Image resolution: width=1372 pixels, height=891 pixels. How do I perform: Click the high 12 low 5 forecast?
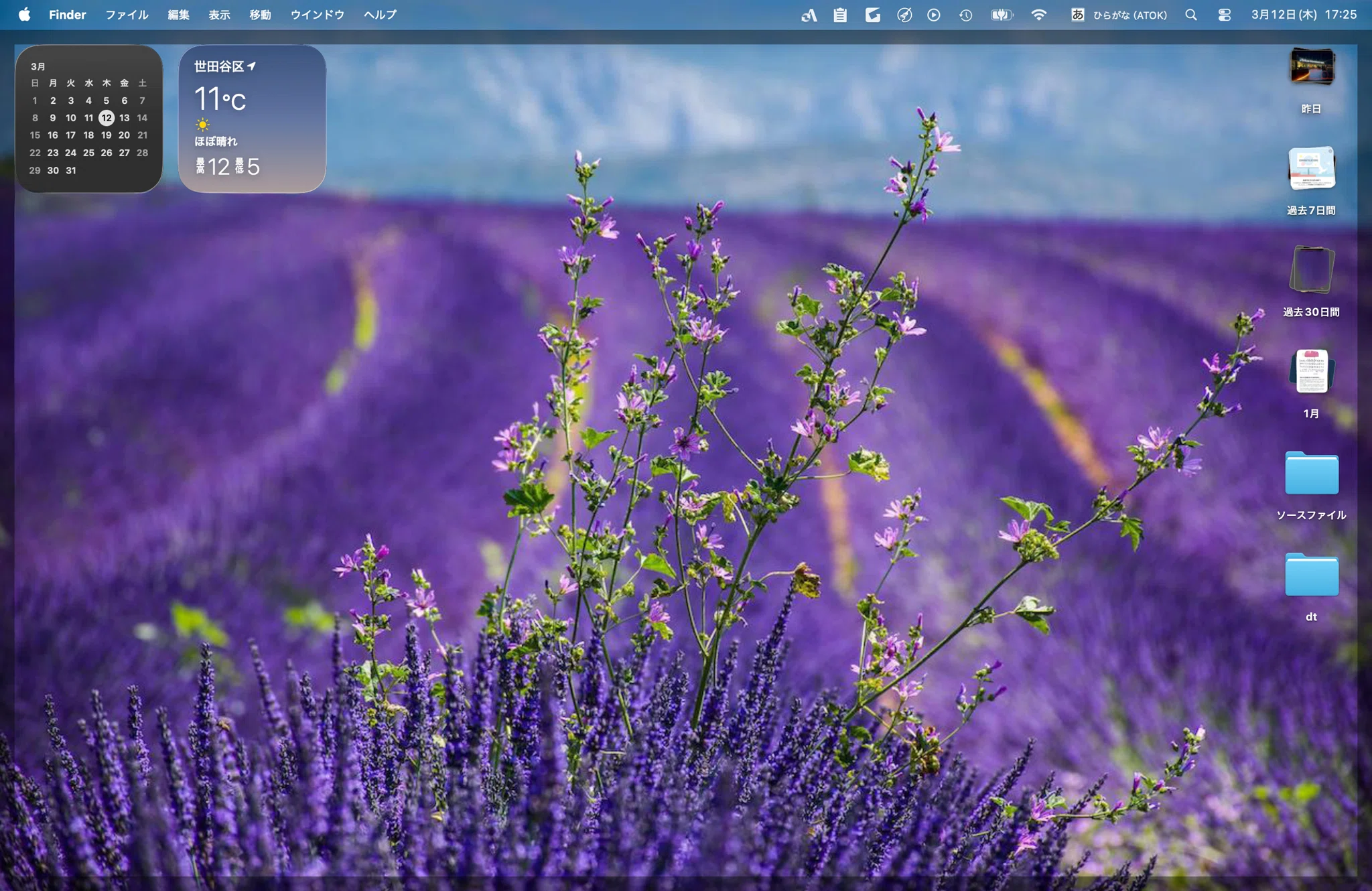point(227,167)
